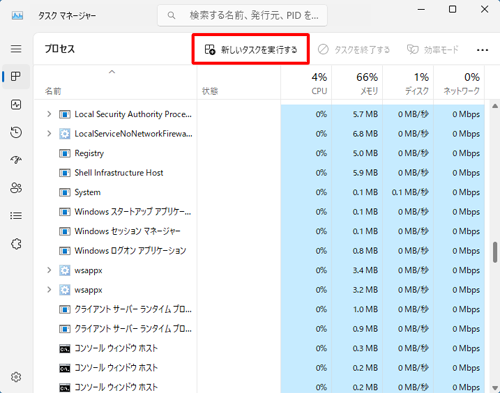Expand Local Security Authority Process row

[x=49, y=114]
